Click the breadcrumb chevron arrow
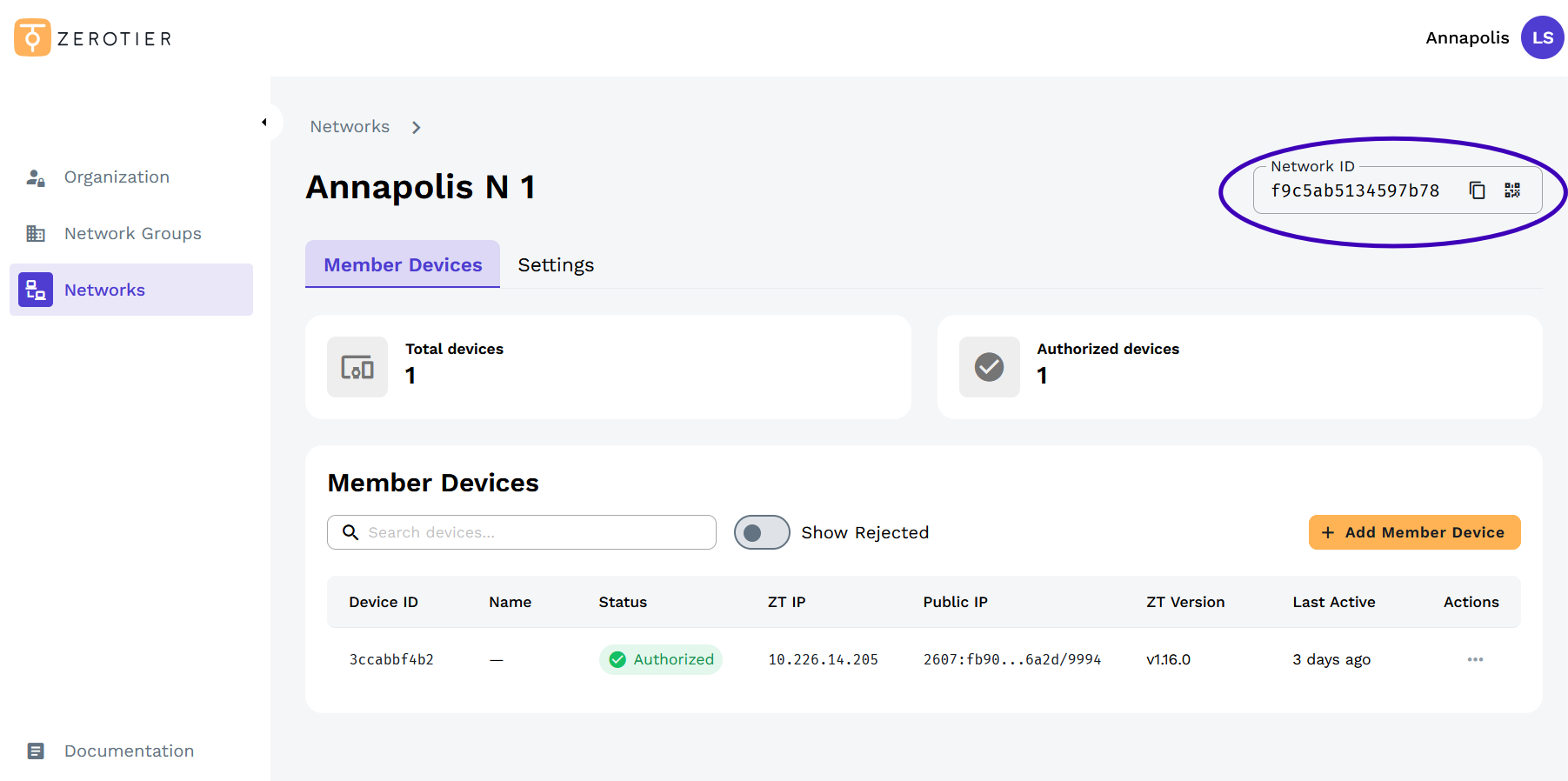The height and width of the screenshot is (781, 1568). [417, 128]
